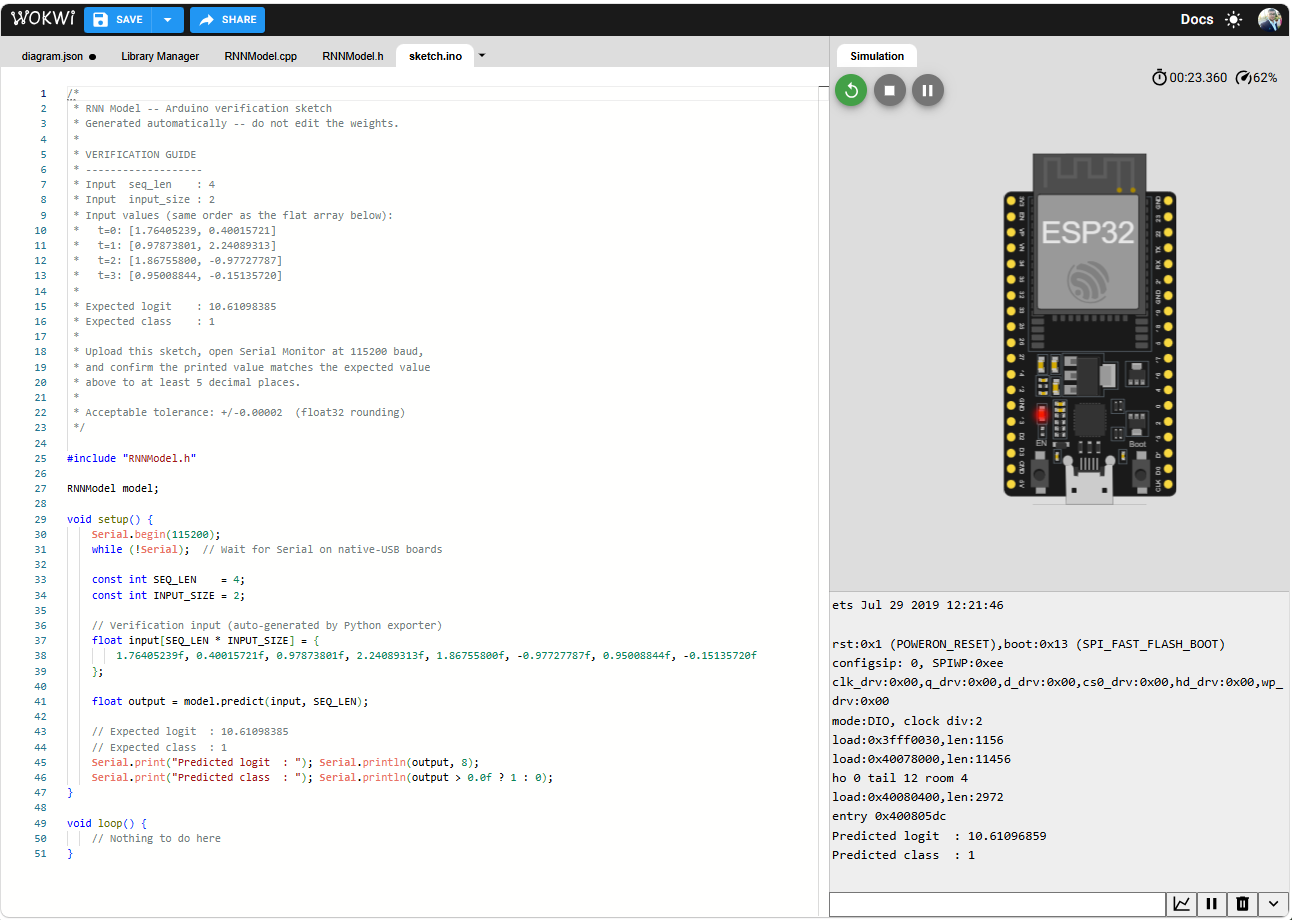Click the "float input[SEQ_LEN * INPUT_SIZE]" line

coord(206,640)
